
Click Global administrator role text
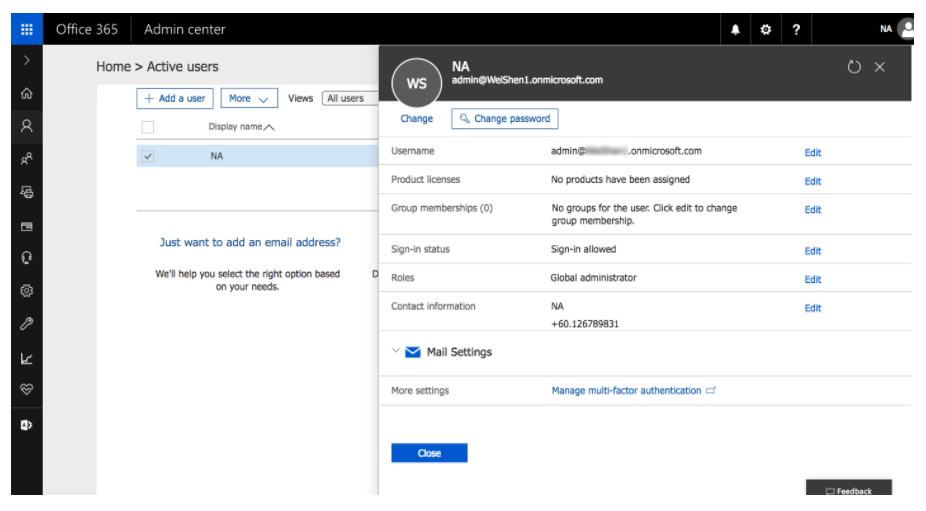coord(594,278)
